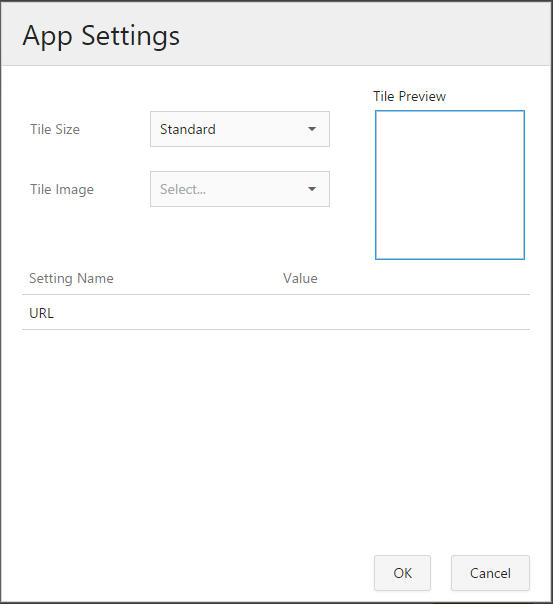Click the Standard text in Tile Size field
Screen dimensions: 553x604
pos(188,129)
